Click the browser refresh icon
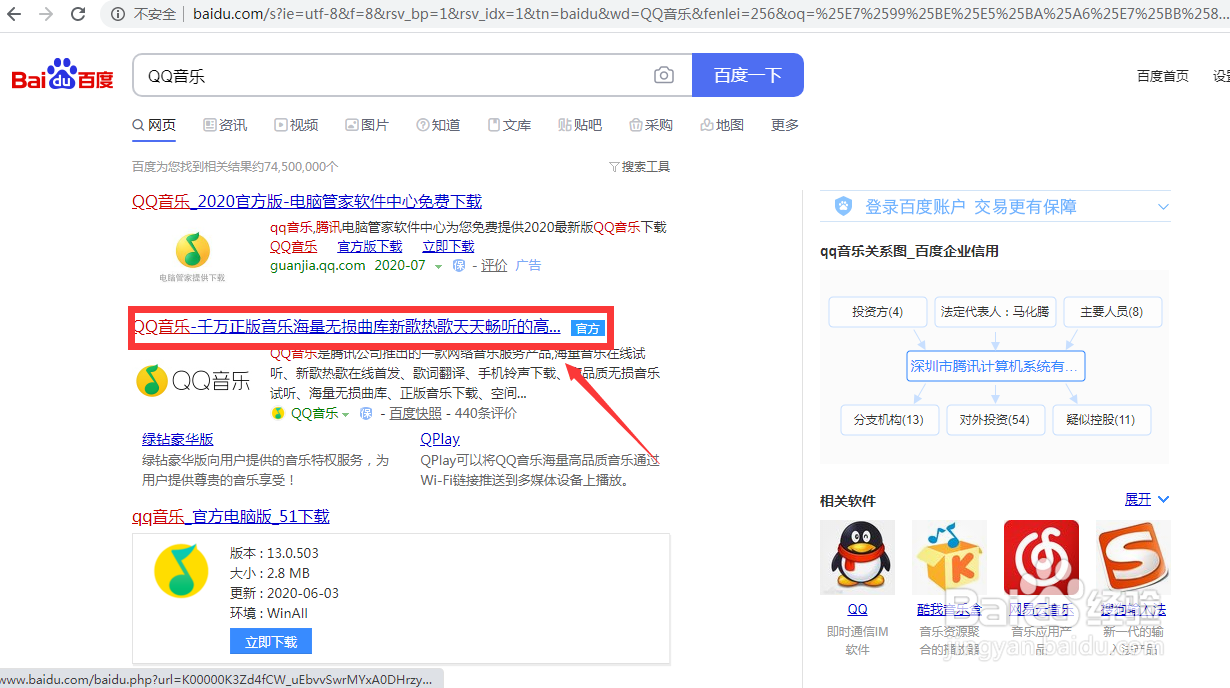Image resolution: width=1230 pixels, height=688 pixels. 78,15
